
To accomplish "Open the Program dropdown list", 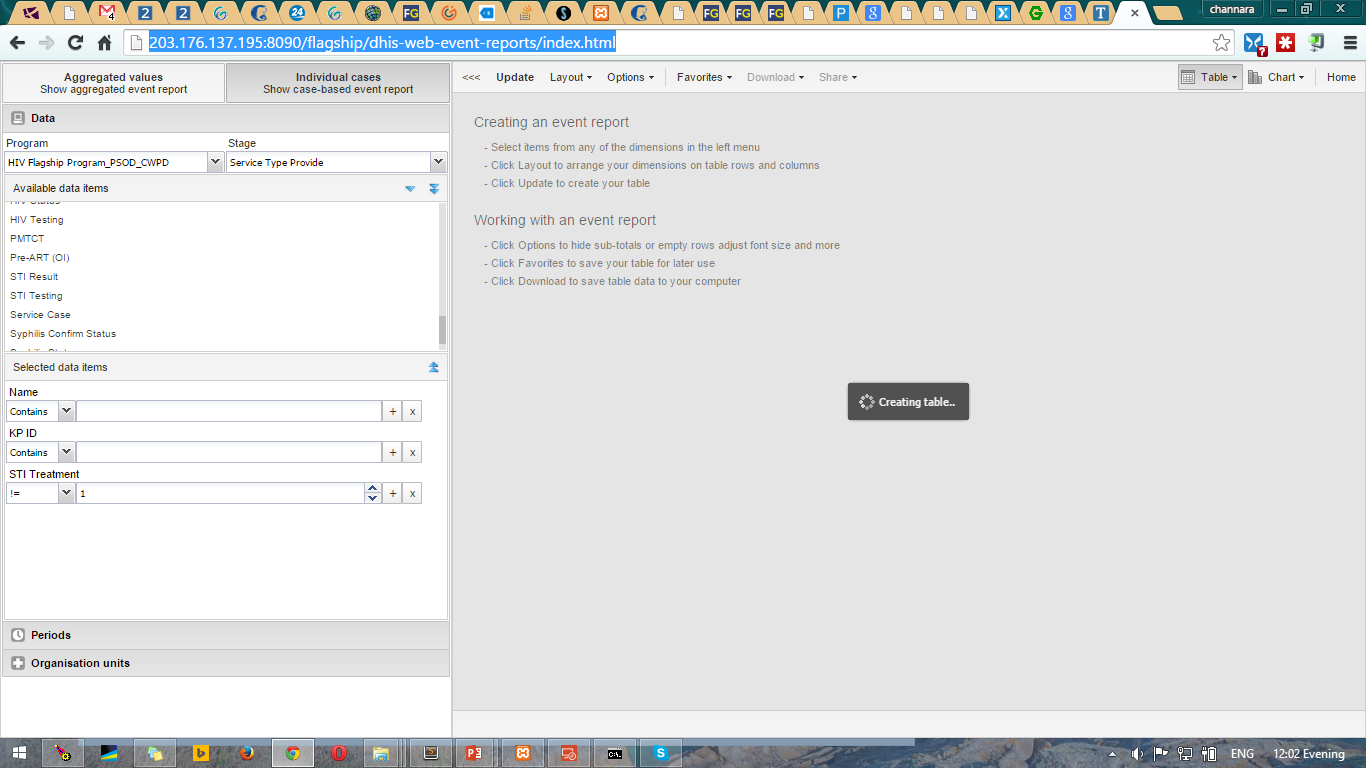I will 214,162.
